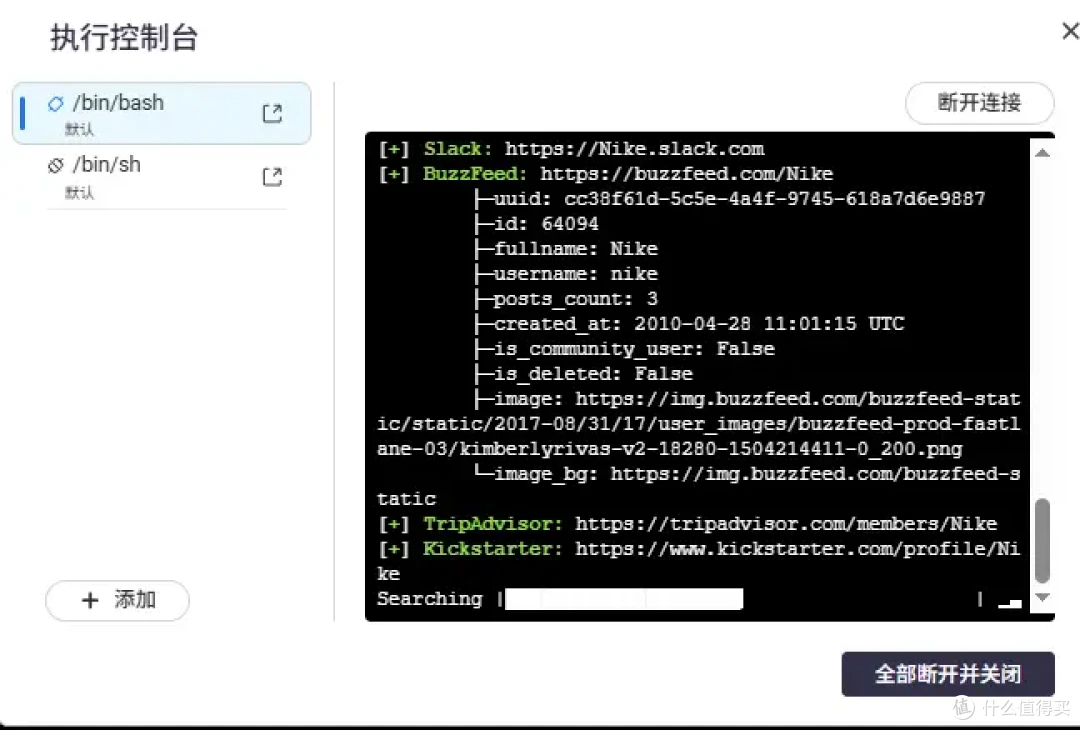This screenshot has width=1080, height=730.
Task: Click the Slack URL line in terminal
Action: [x=572, y=149]
